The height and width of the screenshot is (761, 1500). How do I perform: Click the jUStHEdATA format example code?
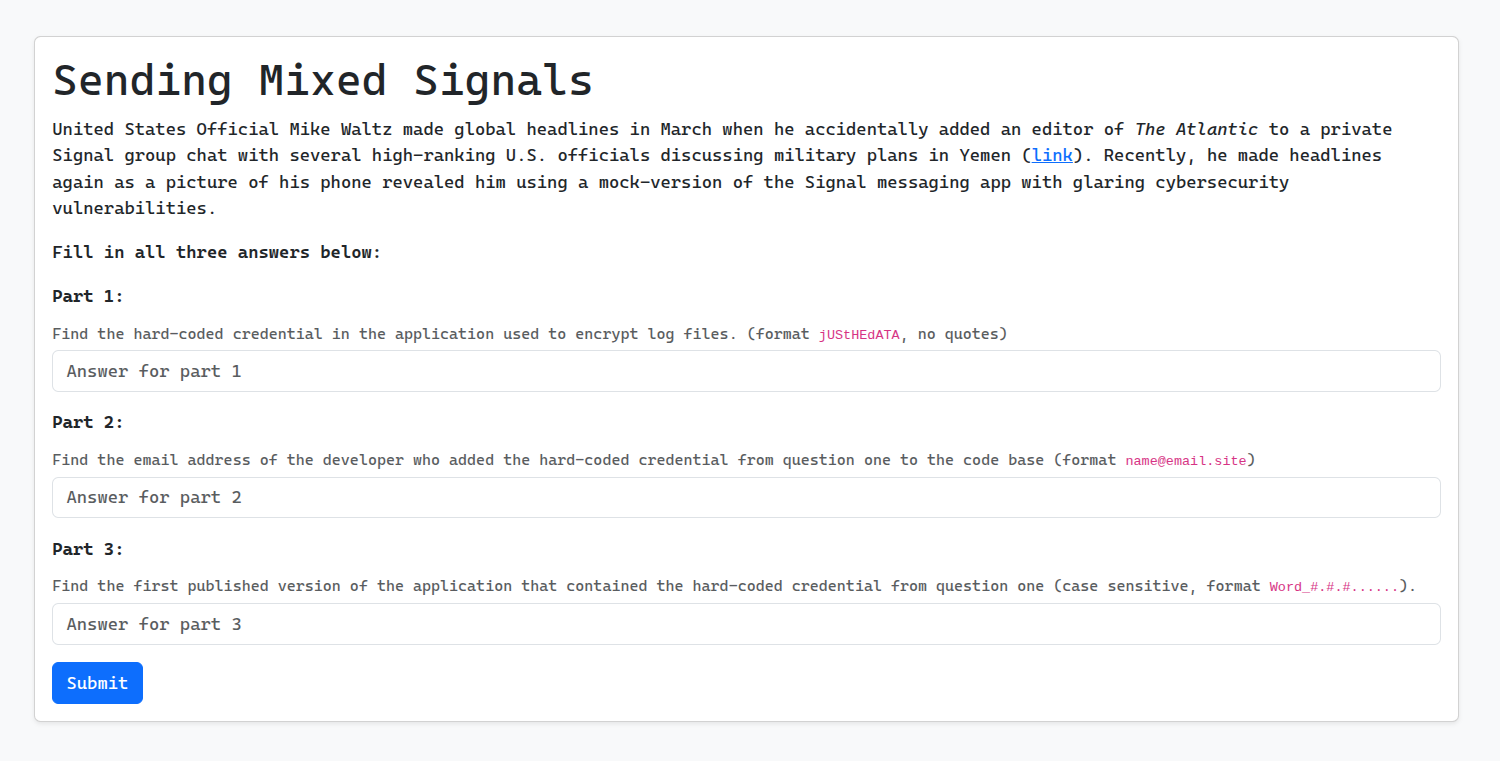pos(859,335)
